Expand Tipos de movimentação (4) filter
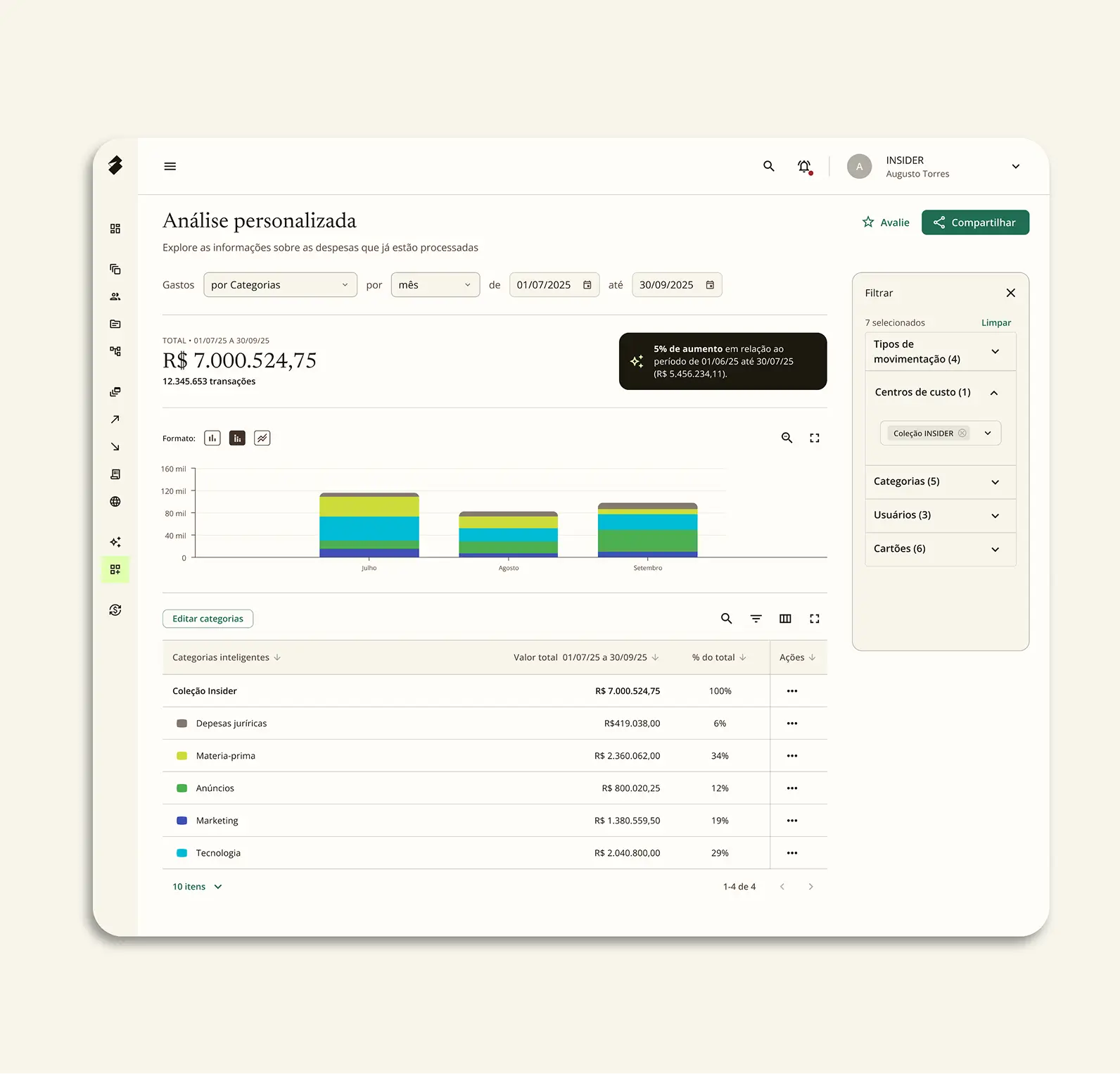 tap(941, 351)
